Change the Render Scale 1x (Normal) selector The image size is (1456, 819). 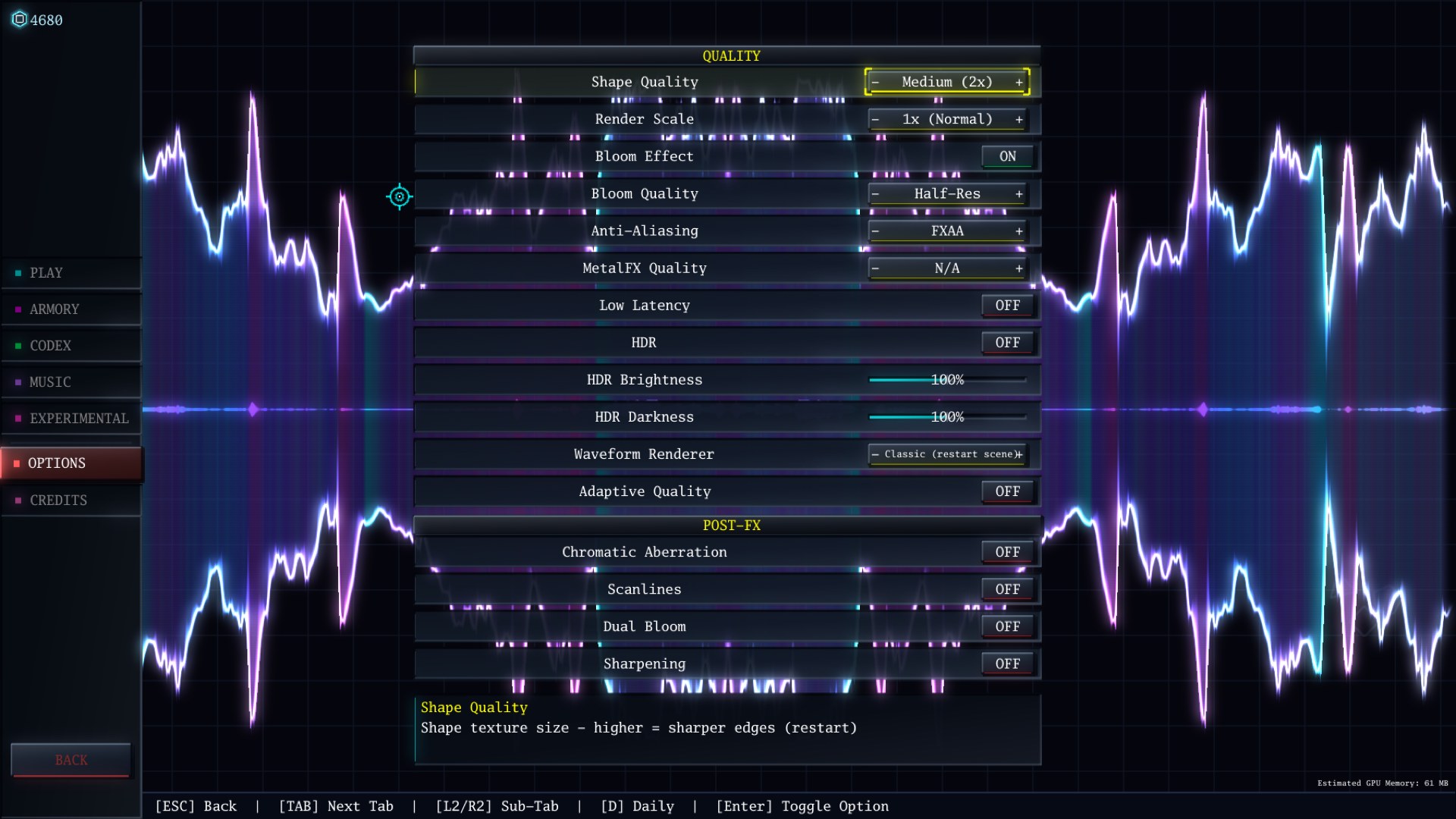coord(947,119)
